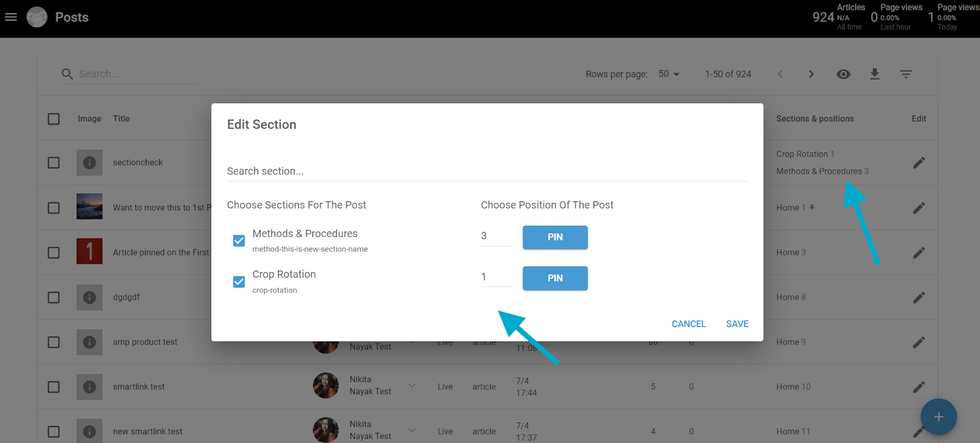The image size is (980, 443).
Task: Click Cancel in Edit Section dialog
Action: (688, 324)
